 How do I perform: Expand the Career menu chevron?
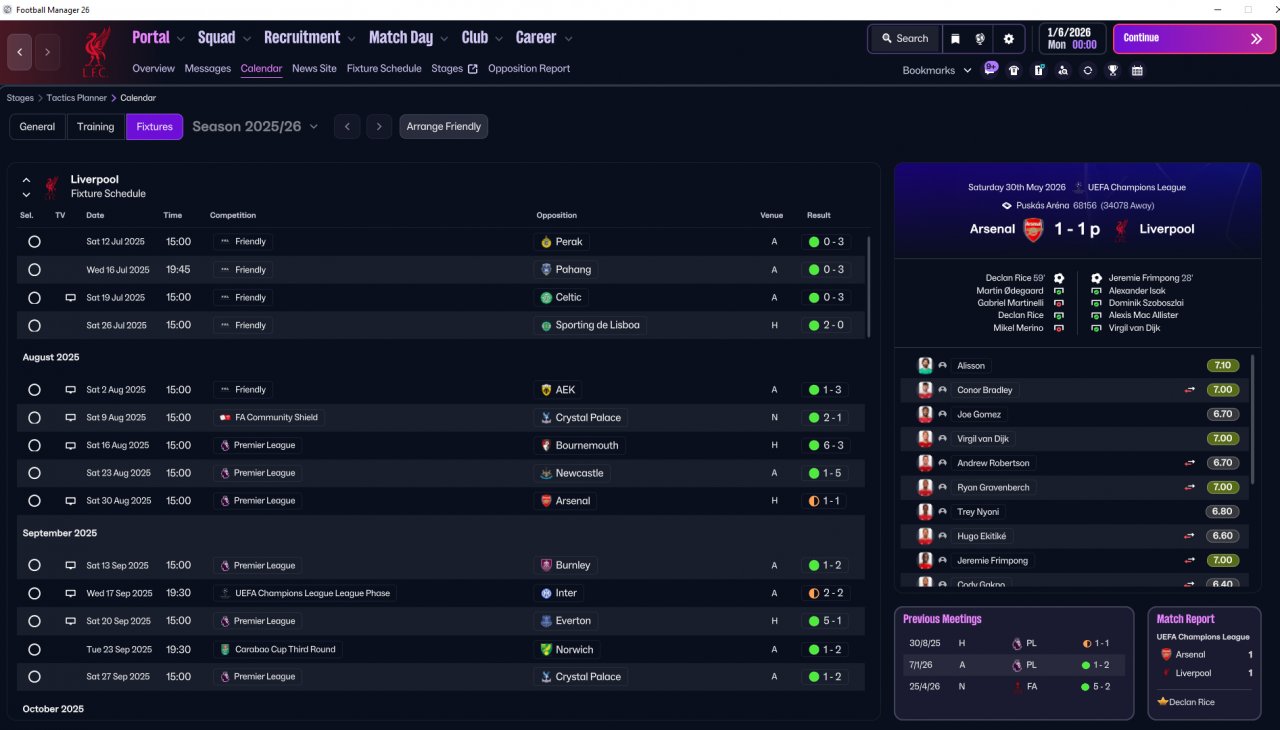(x=568, y=39)
